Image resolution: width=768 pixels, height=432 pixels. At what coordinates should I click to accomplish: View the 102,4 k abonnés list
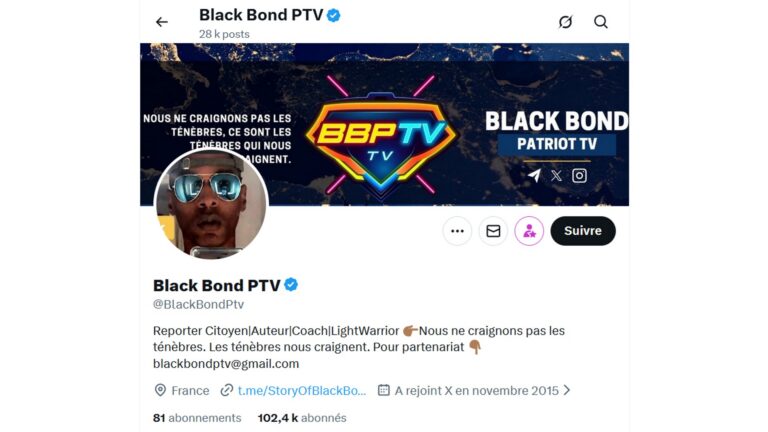pos(302,418)
